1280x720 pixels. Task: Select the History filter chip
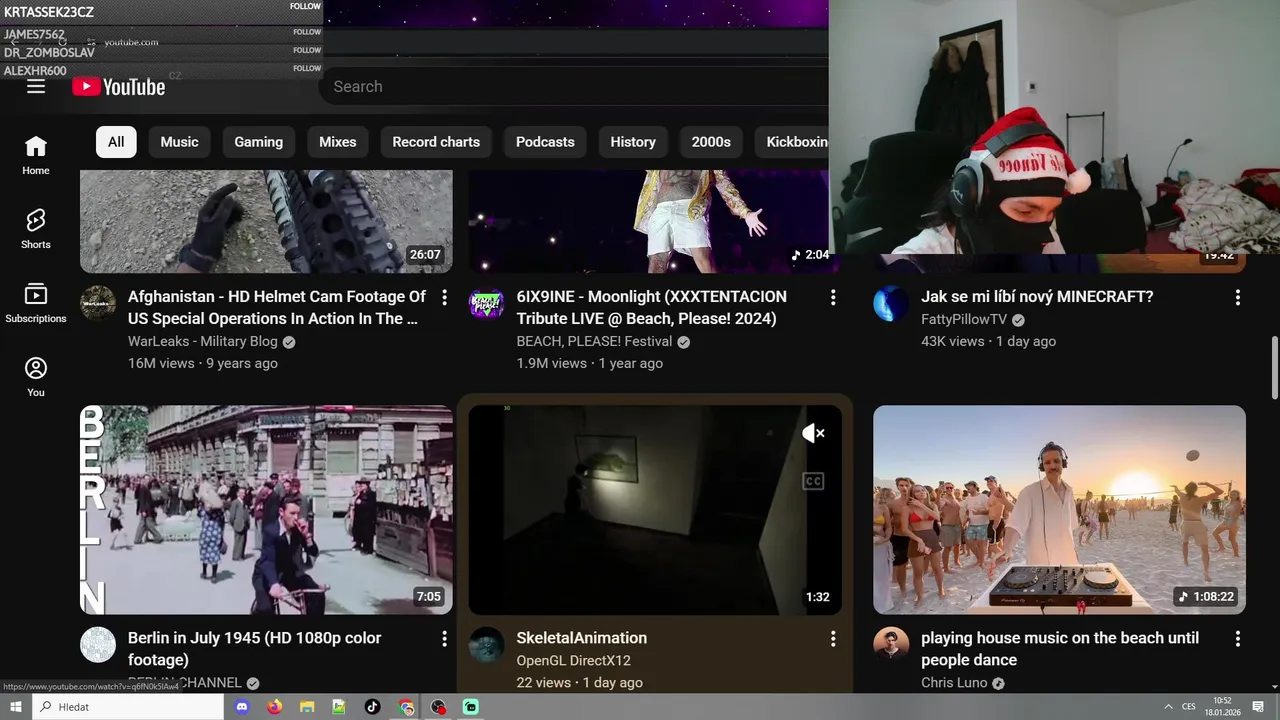pos(633,142)
